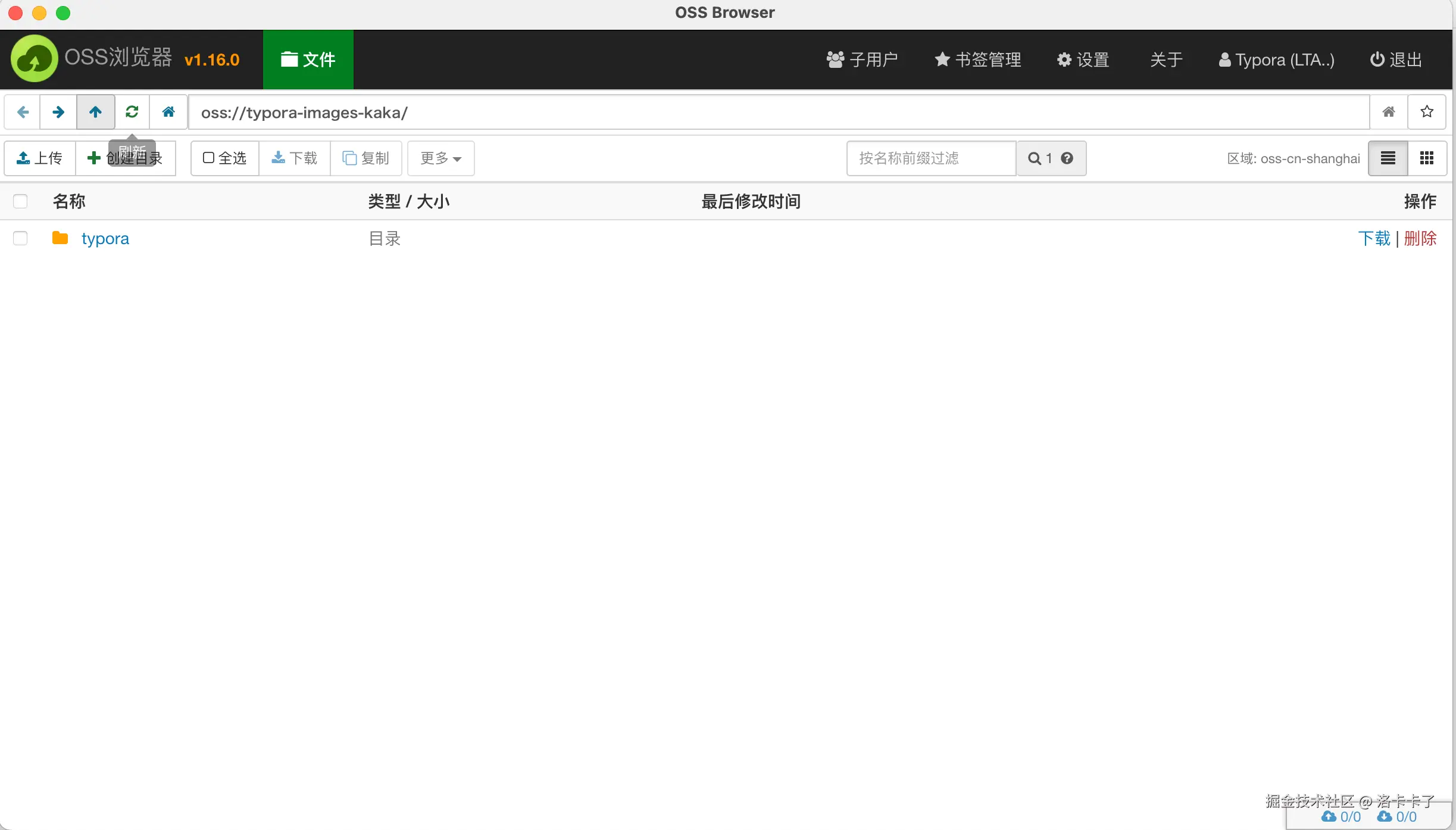Screen dimensions: 1456x830
Task: Bookmark current path with star icon
Action: (x=1427, y=112)
